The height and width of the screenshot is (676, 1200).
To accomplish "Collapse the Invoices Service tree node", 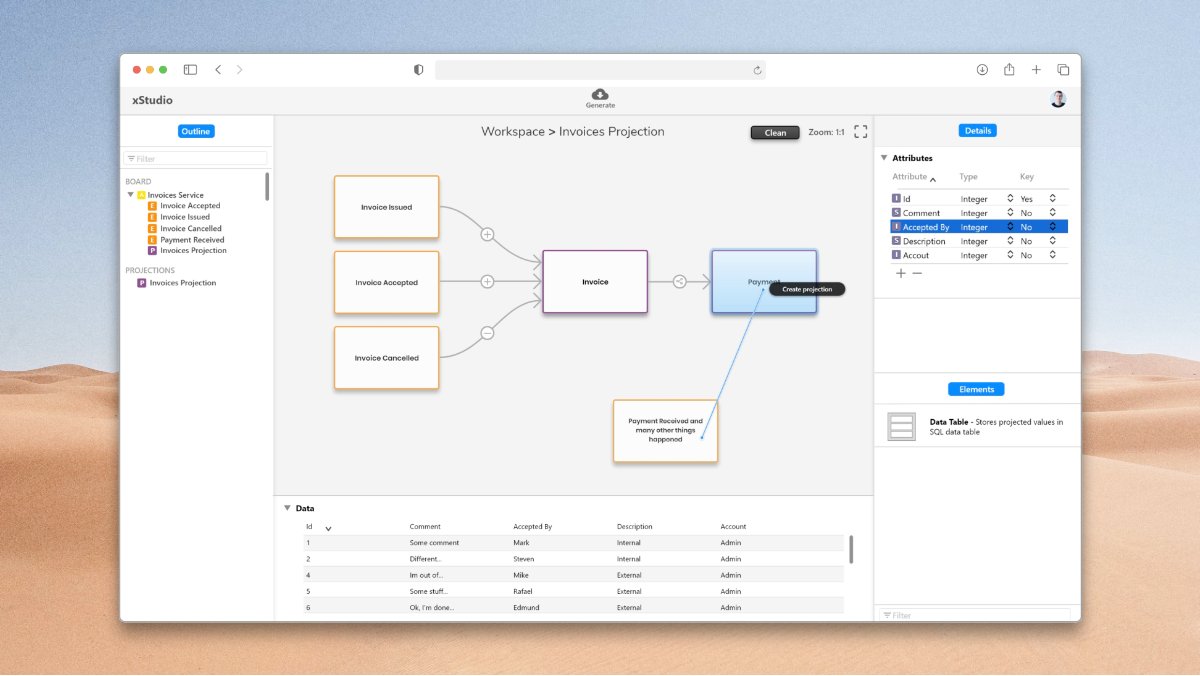I will [x=132, y=194].
